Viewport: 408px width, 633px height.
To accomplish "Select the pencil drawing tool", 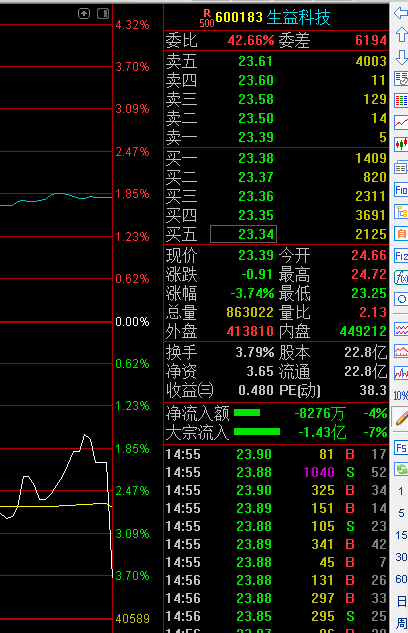I will pos(401,418).
